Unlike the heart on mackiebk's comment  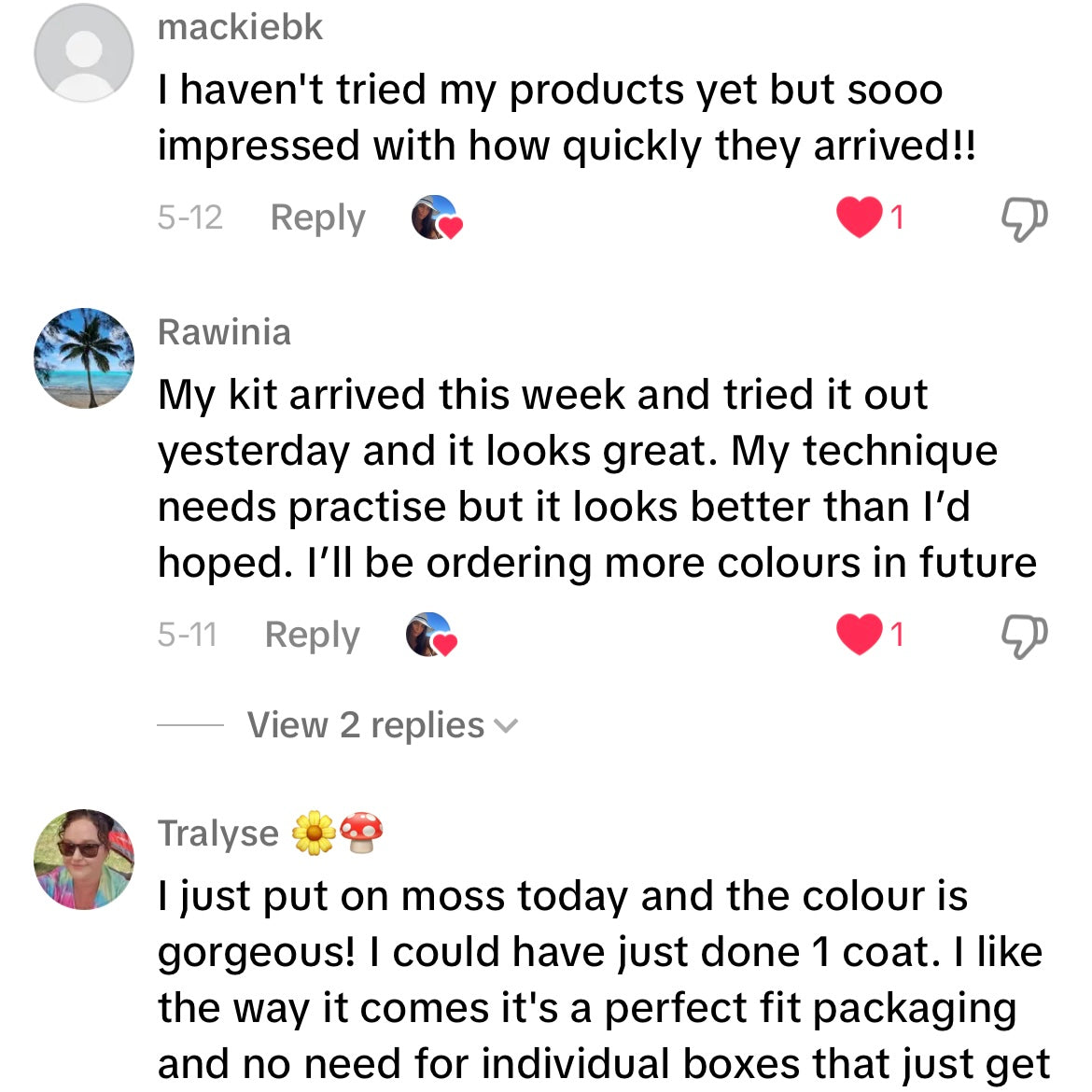coord(859,217)
